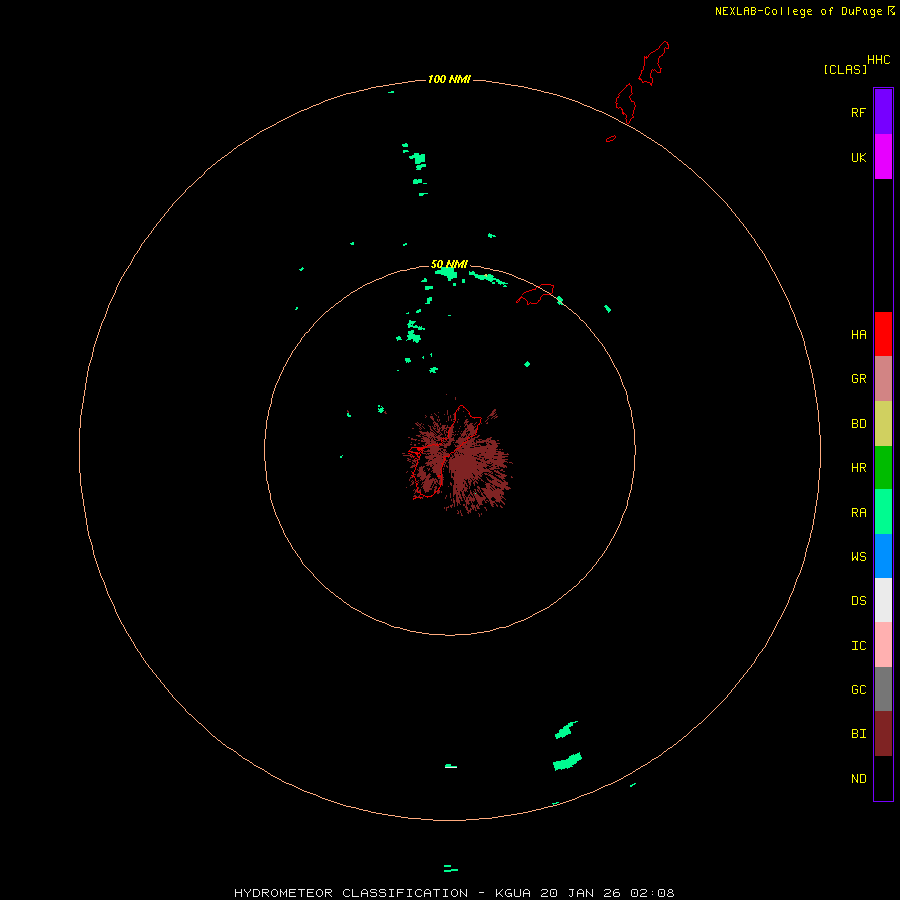The image size is (900, 900).
Task: Click the HHC product label
Action: coord(878,60)
